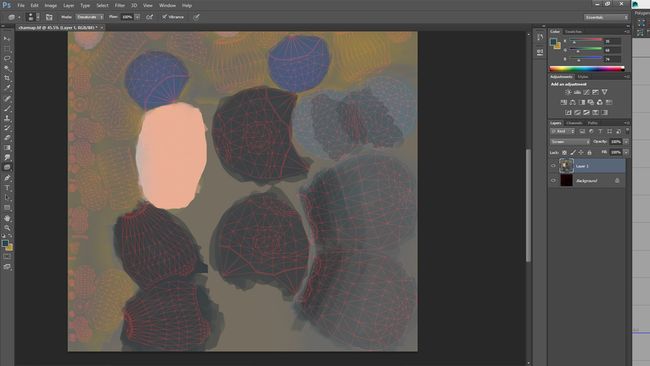Toggle Background layer visibility eye
This screenshot has width=650, height=366.
coord(553,181)
